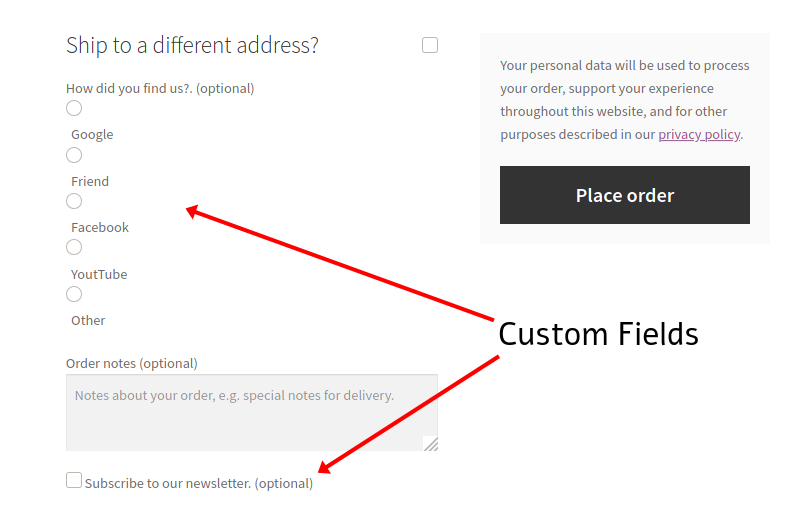
Task: Select the YouTube radio circle
Action: tap(74, 247)
